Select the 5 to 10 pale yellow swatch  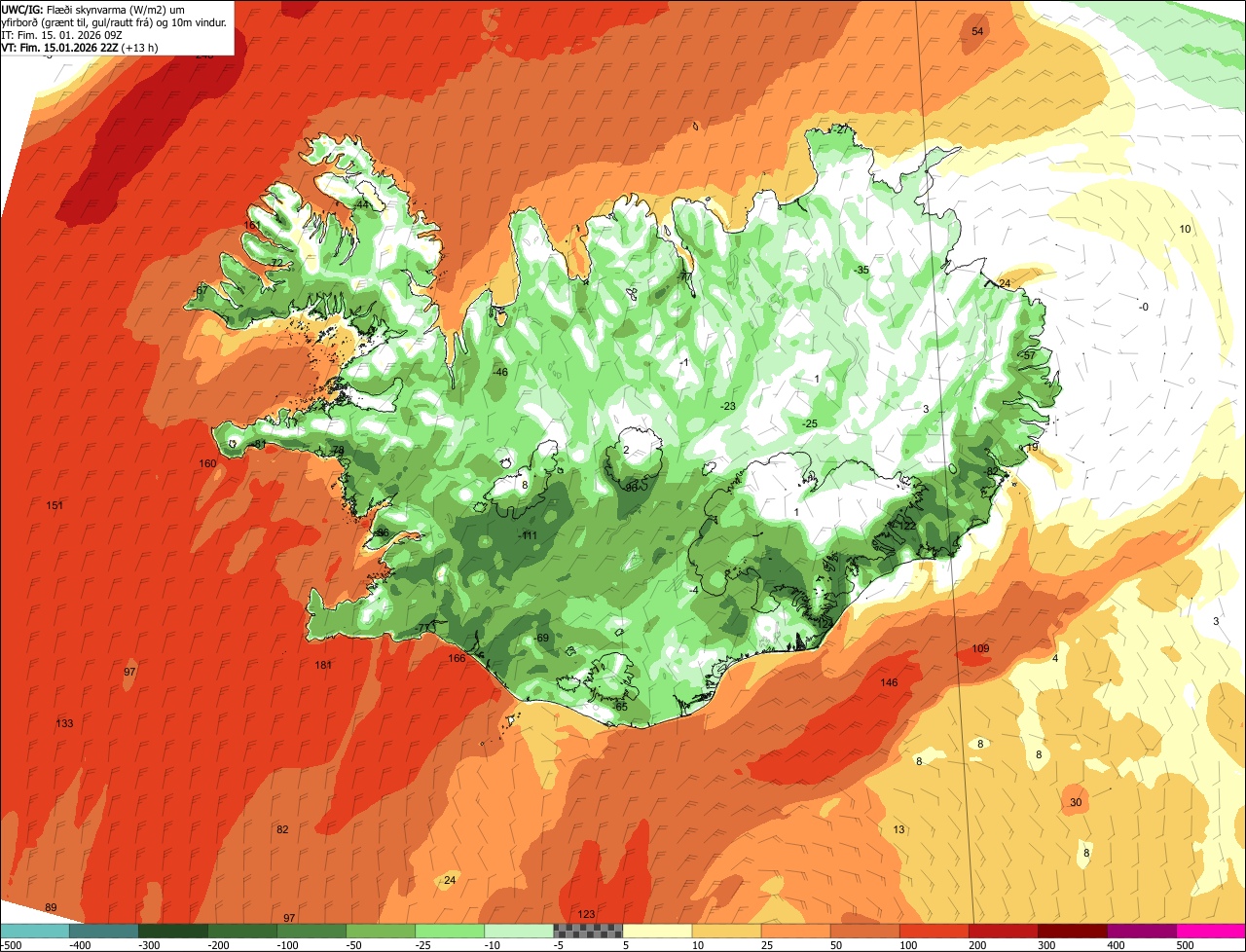tap(657, 931)
